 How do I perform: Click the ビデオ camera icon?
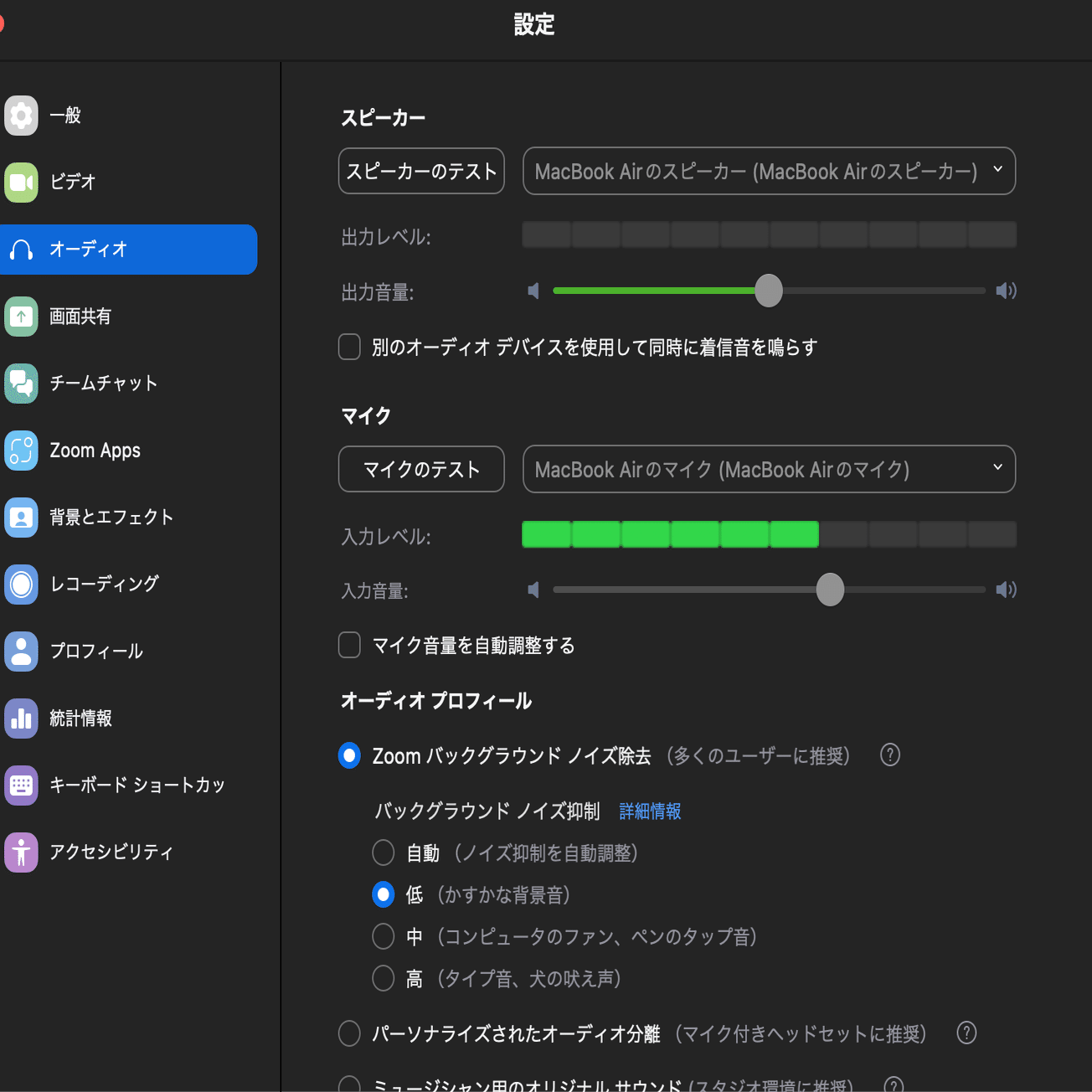(x=21, y=183)
